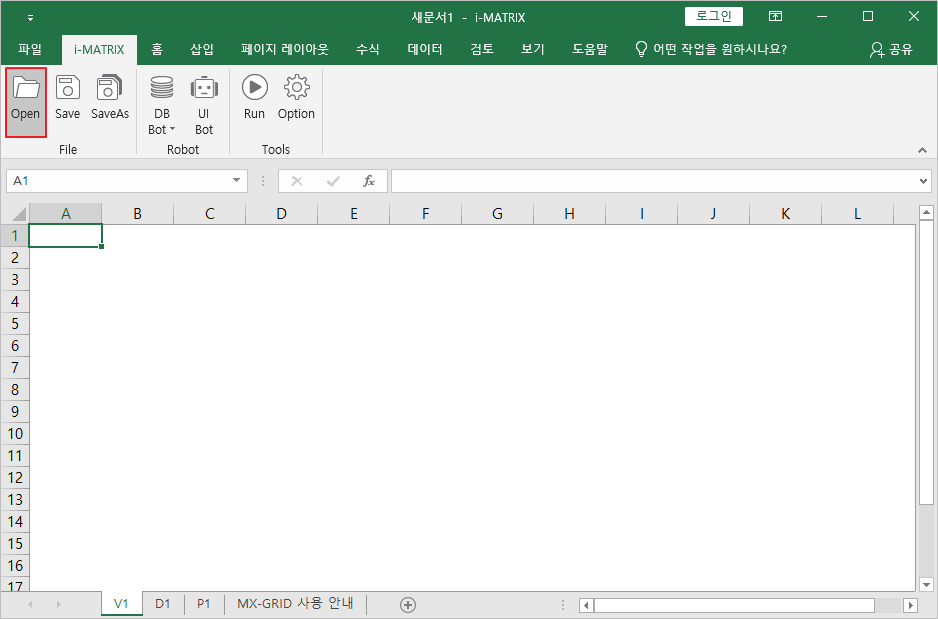Screen dimensions: 938x619
Task: Select the MX-GRID 사용 안내 sheet tab
Action: (x=295, y=603)
